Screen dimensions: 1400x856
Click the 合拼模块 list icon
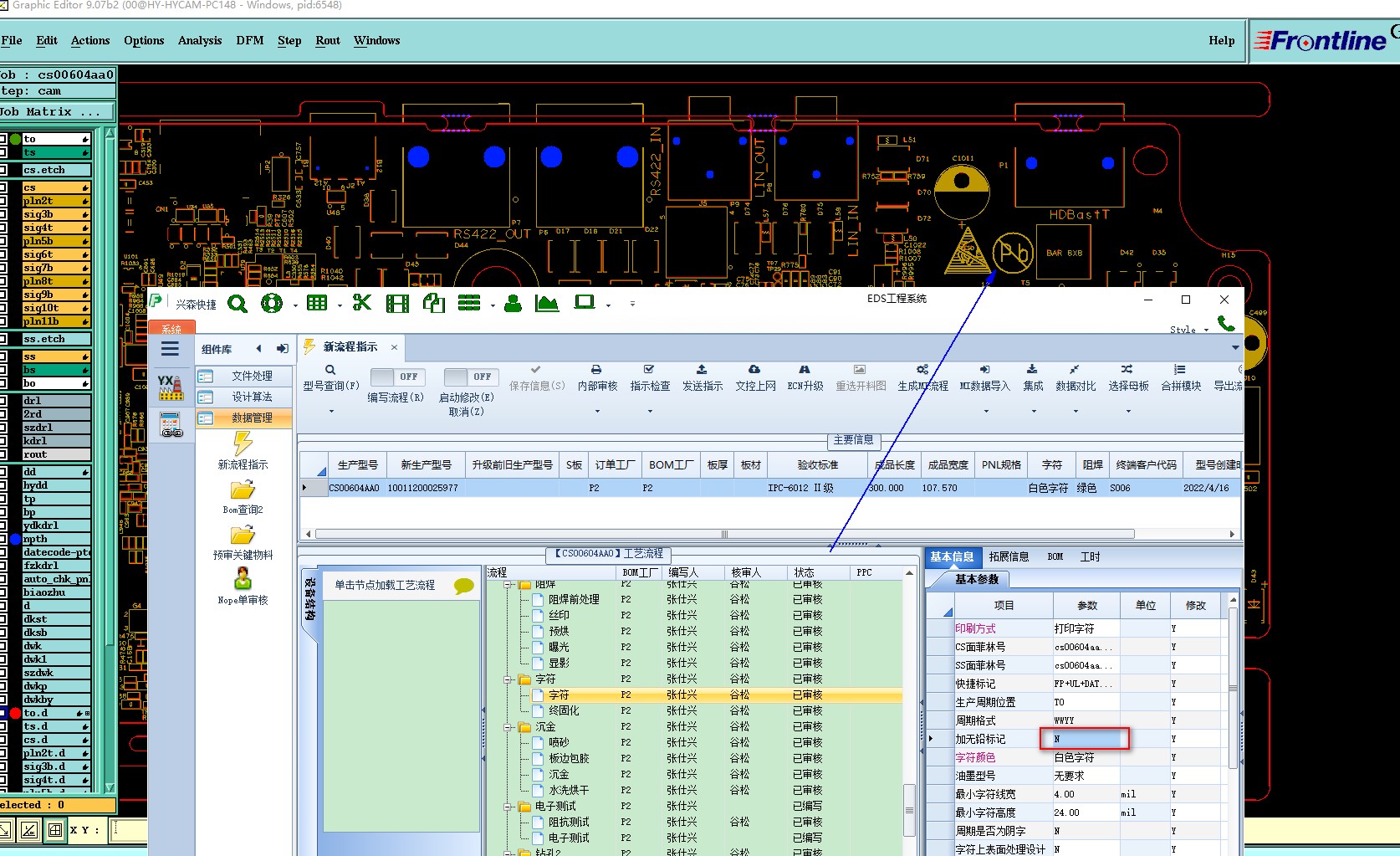click(x=1179, y=370)
